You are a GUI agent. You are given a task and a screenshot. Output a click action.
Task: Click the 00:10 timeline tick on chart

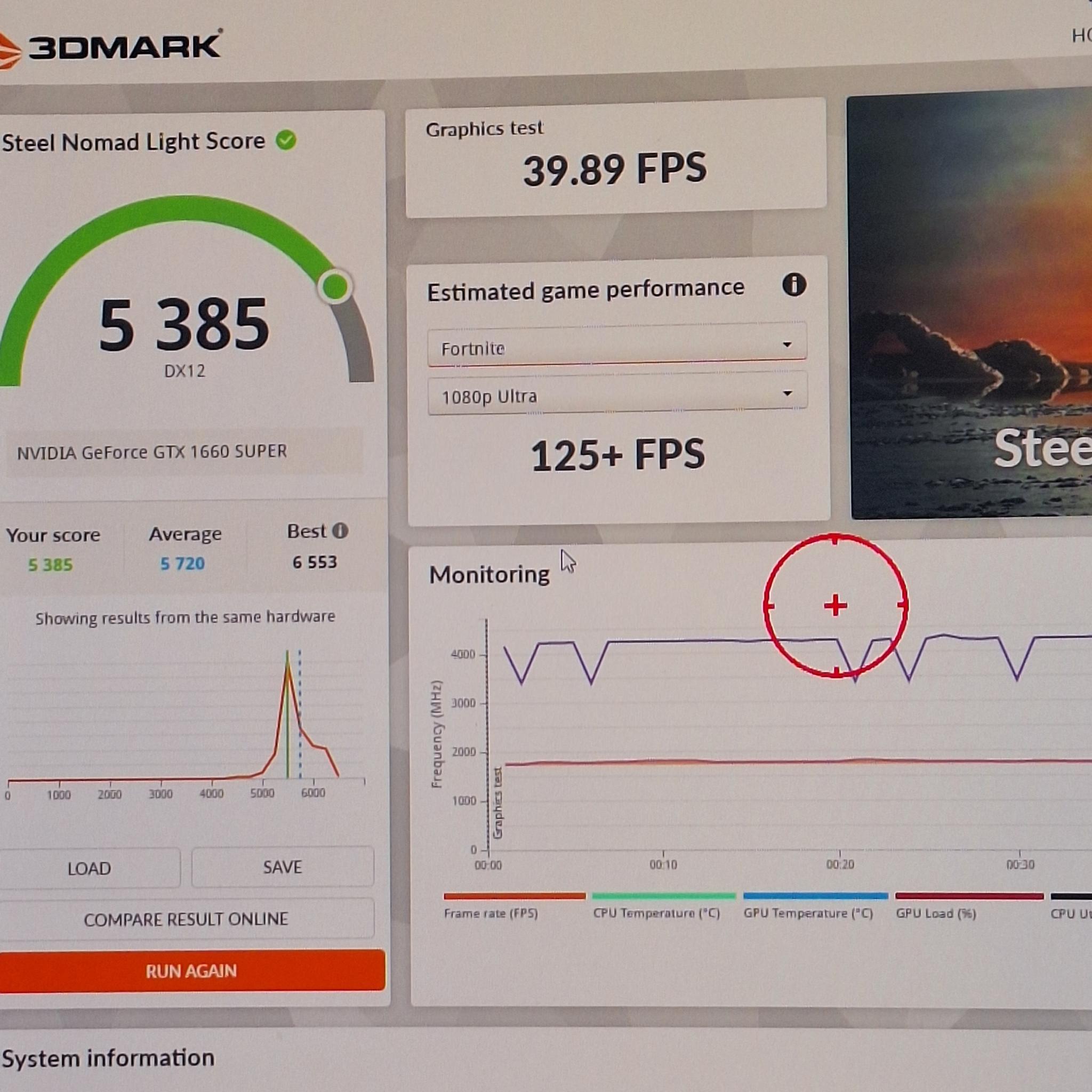(x=663, y=864)
